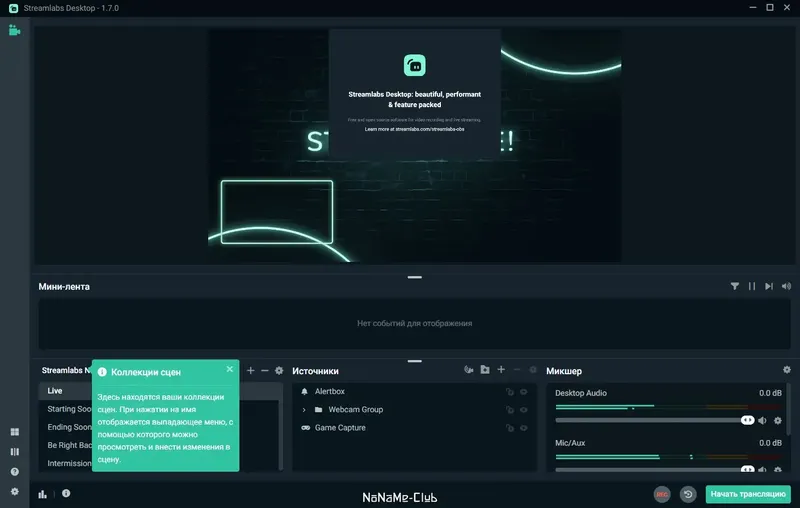Open Settings gear in left sidebar
Viewport: 800px width, 508px height.
click(x=15, y=492)
